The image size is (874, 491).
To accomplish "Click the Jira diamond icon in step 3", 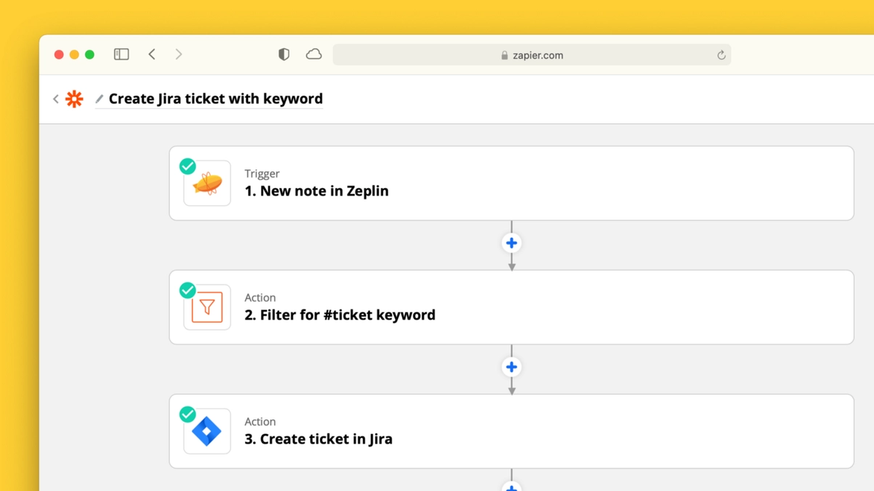I will click(207, 432).
